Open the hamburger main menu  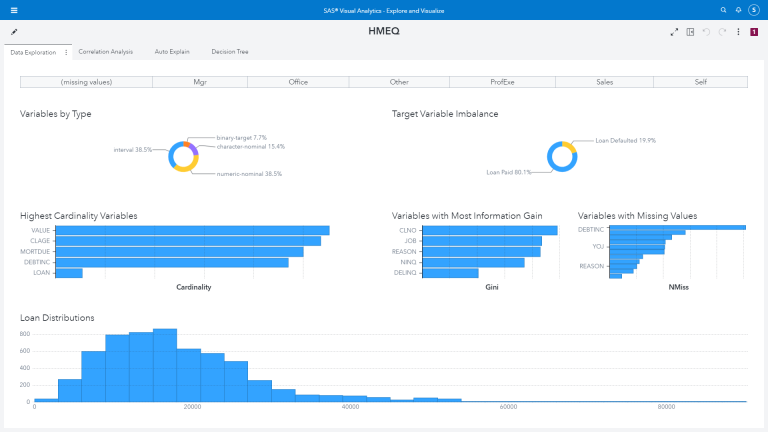pyautogui.click(x=13, y=10)
